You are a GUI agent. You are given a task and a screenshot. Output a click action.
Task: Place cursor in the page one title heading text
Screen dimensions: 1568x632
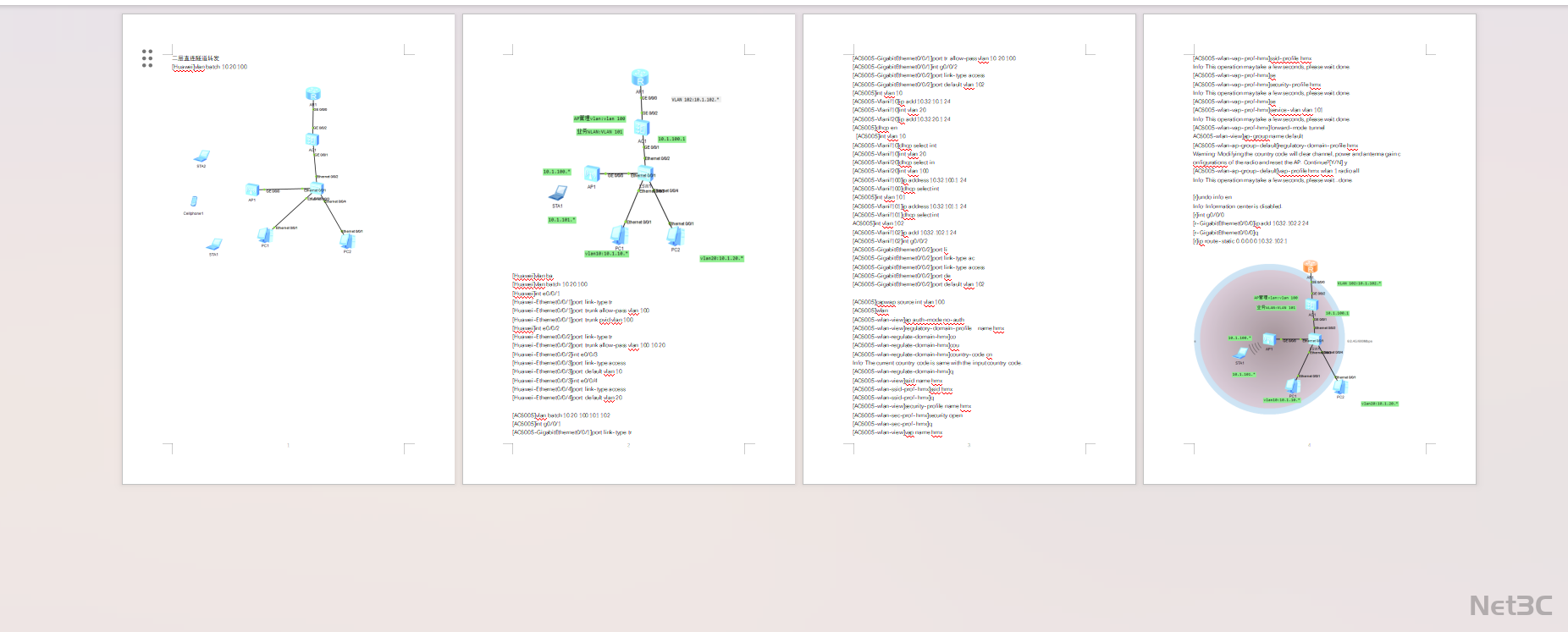point(196,58)
